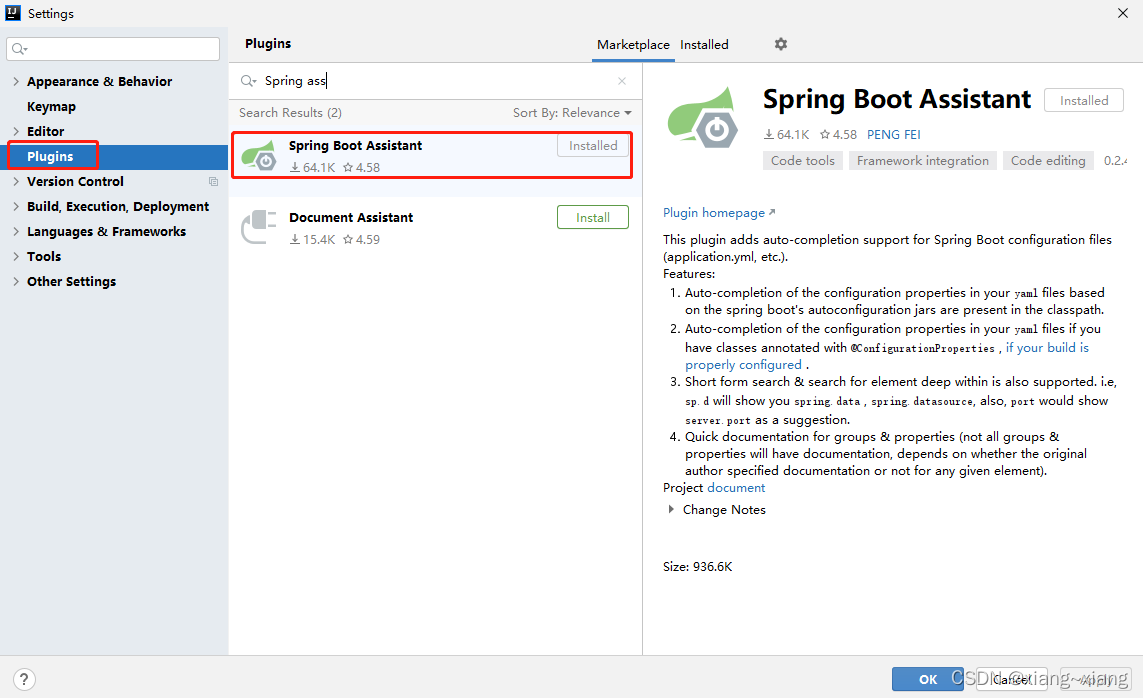Screen dimensions: 1143x698
Task: Click the 4.58 rating in detail header
Action: tap(838, 135)
